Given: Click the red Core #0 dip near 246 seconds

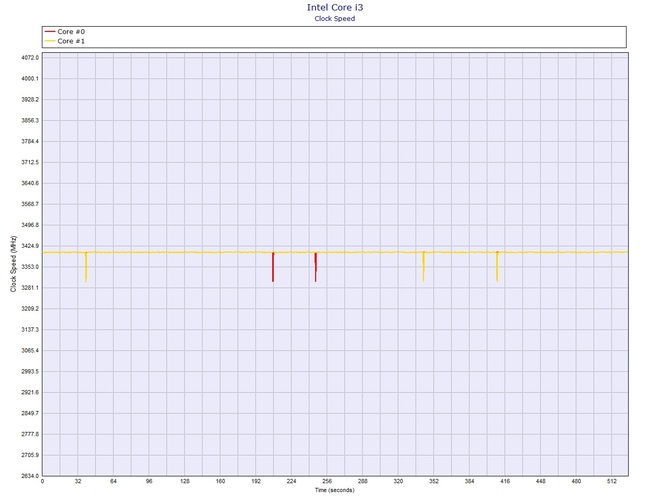Looking at the screenshot, I should pos(315,267).
